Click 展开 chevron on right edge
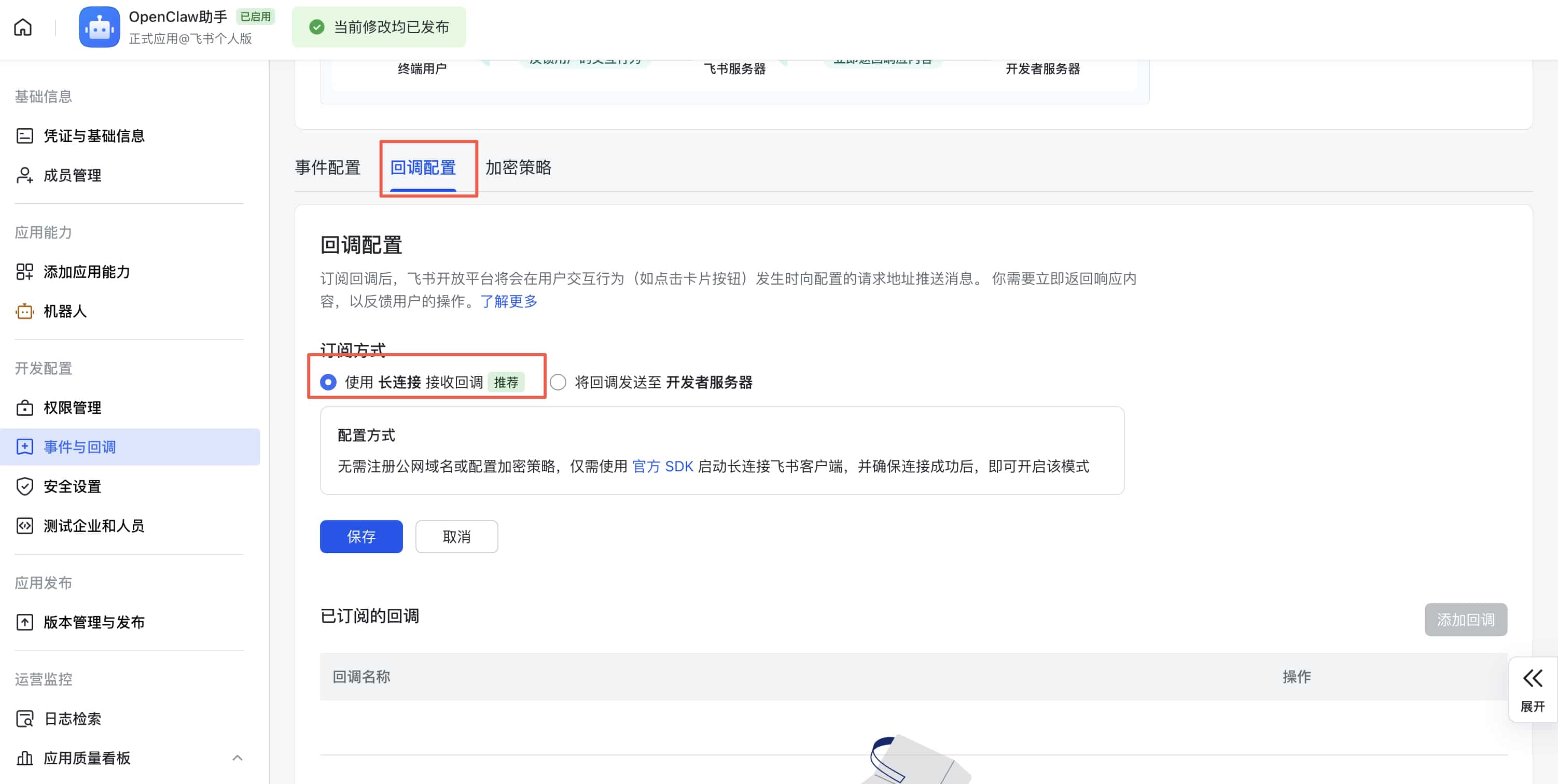 point(1532,678)
